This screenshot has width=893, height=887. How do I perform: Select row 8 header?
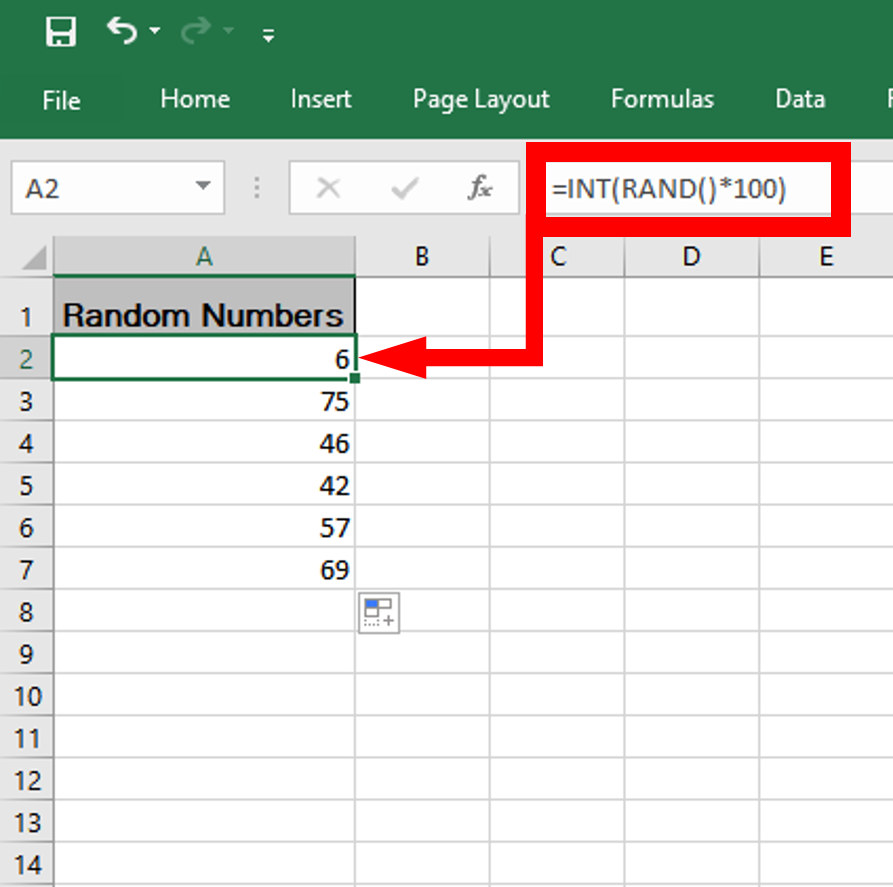pos(26,612)
